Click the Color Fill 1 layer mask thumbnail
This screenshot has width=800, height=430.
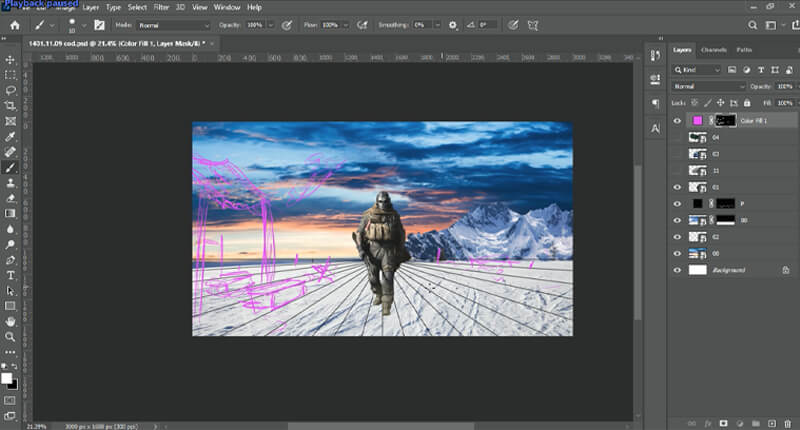pyautogui.click(x=726, y=121)
